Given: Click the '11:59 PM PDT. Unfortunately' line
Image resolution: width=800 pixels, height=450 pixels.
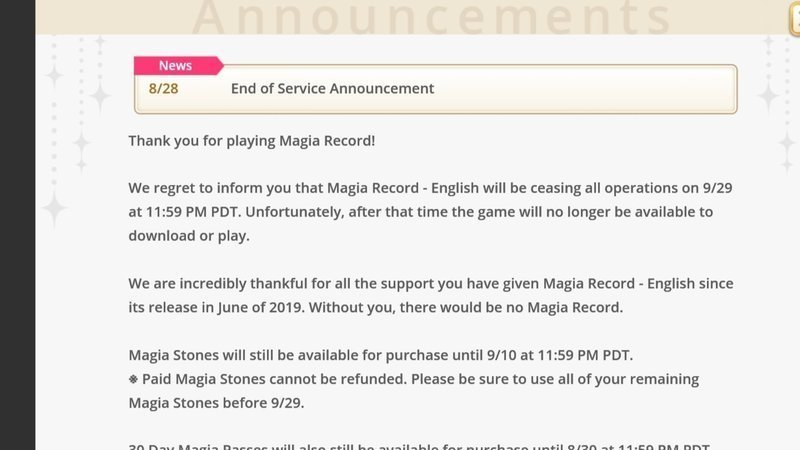Looking at the screenshot, I should coord(420,212).
